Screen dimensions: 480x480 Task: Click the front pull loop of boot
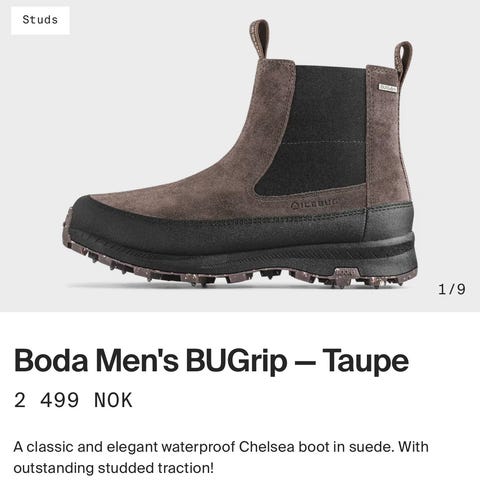pos(260,38)
